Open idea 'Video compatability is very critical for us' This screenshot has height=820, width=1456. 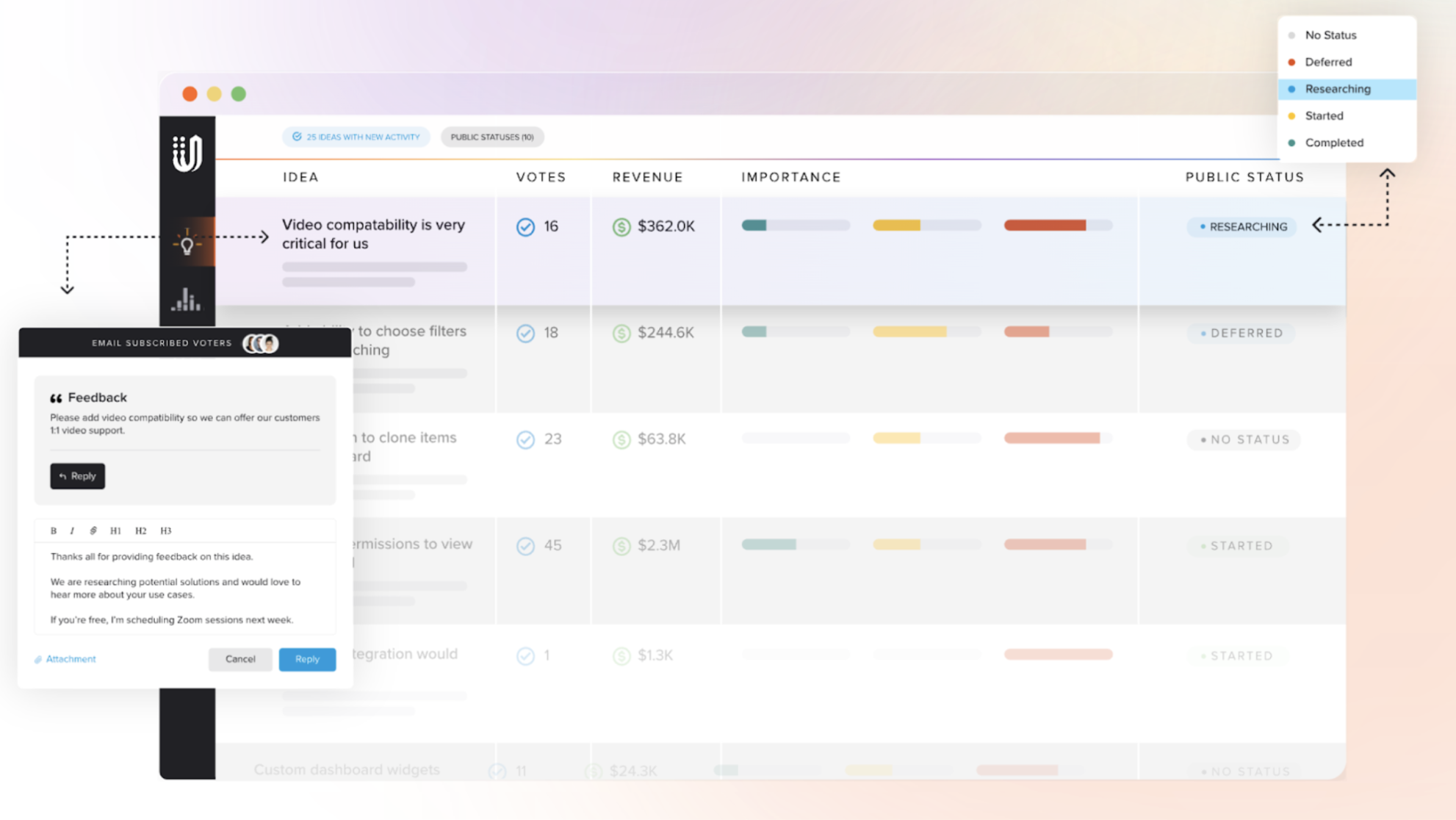point(373,234)
